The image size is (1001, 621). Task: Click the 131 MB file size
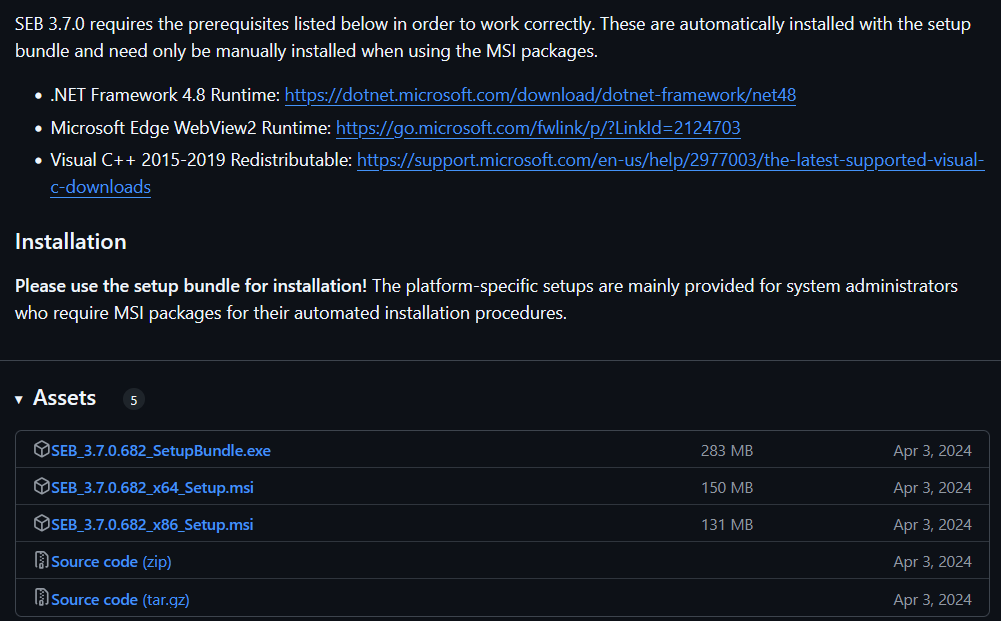(x=727, y=525)
